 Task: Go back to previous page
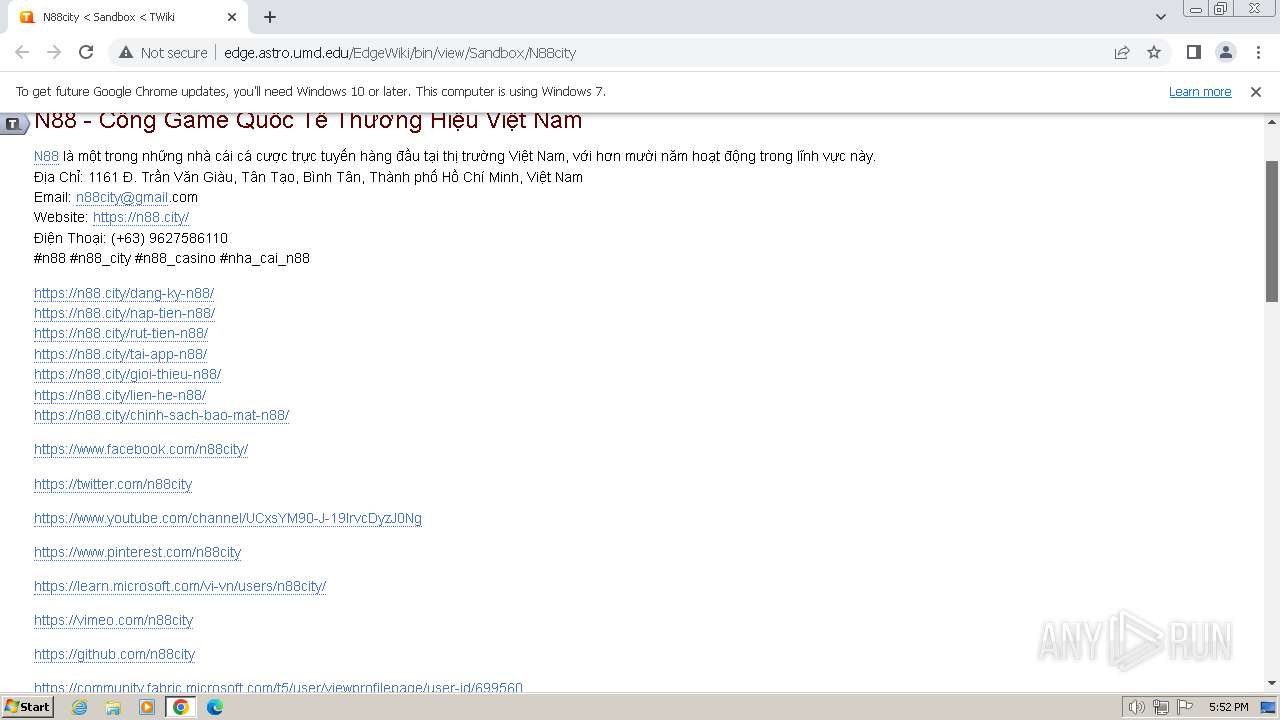tap(22, 52)
